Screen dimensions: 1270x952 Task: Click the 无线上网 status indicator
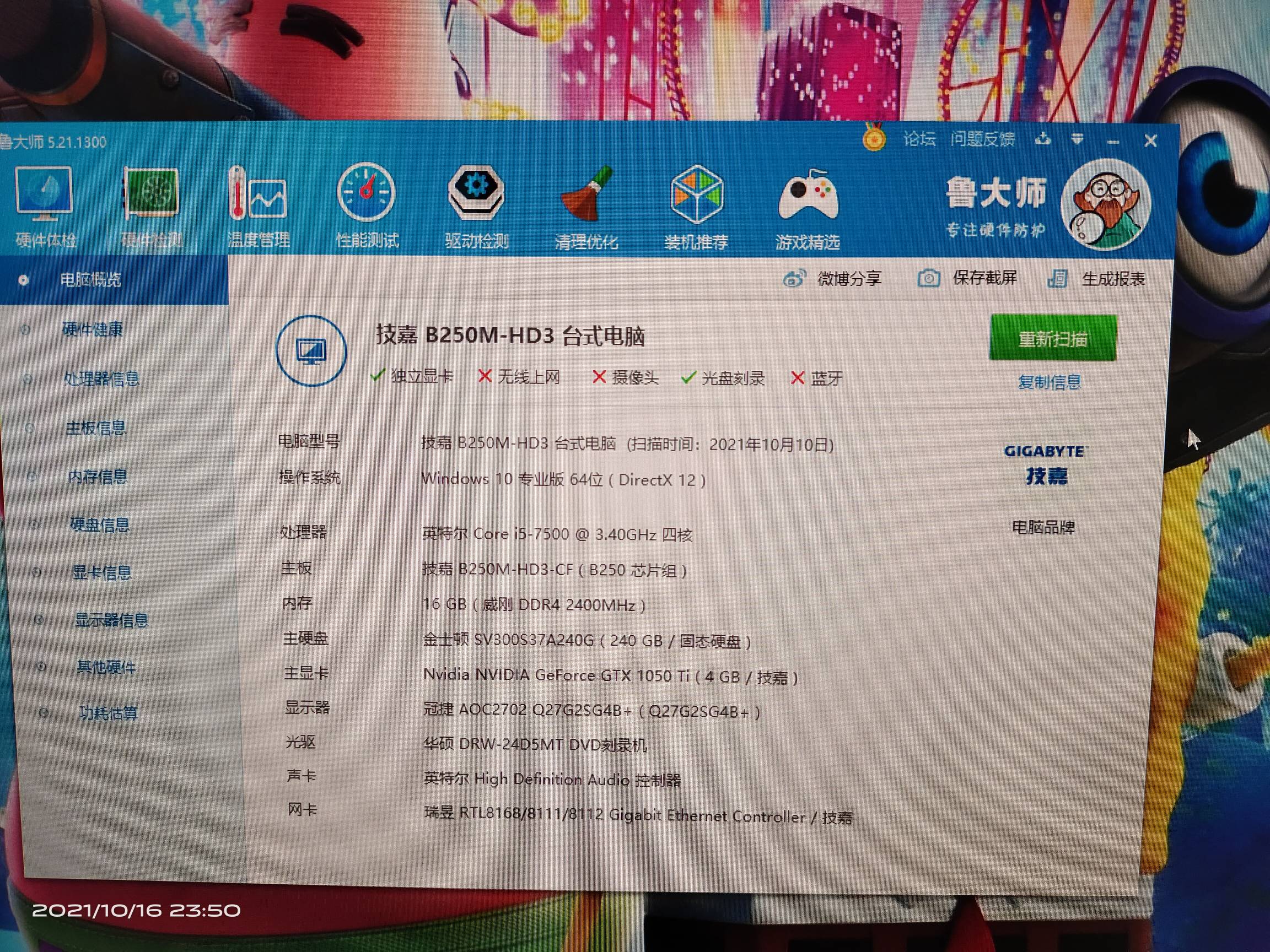click(x=519, y=377)
